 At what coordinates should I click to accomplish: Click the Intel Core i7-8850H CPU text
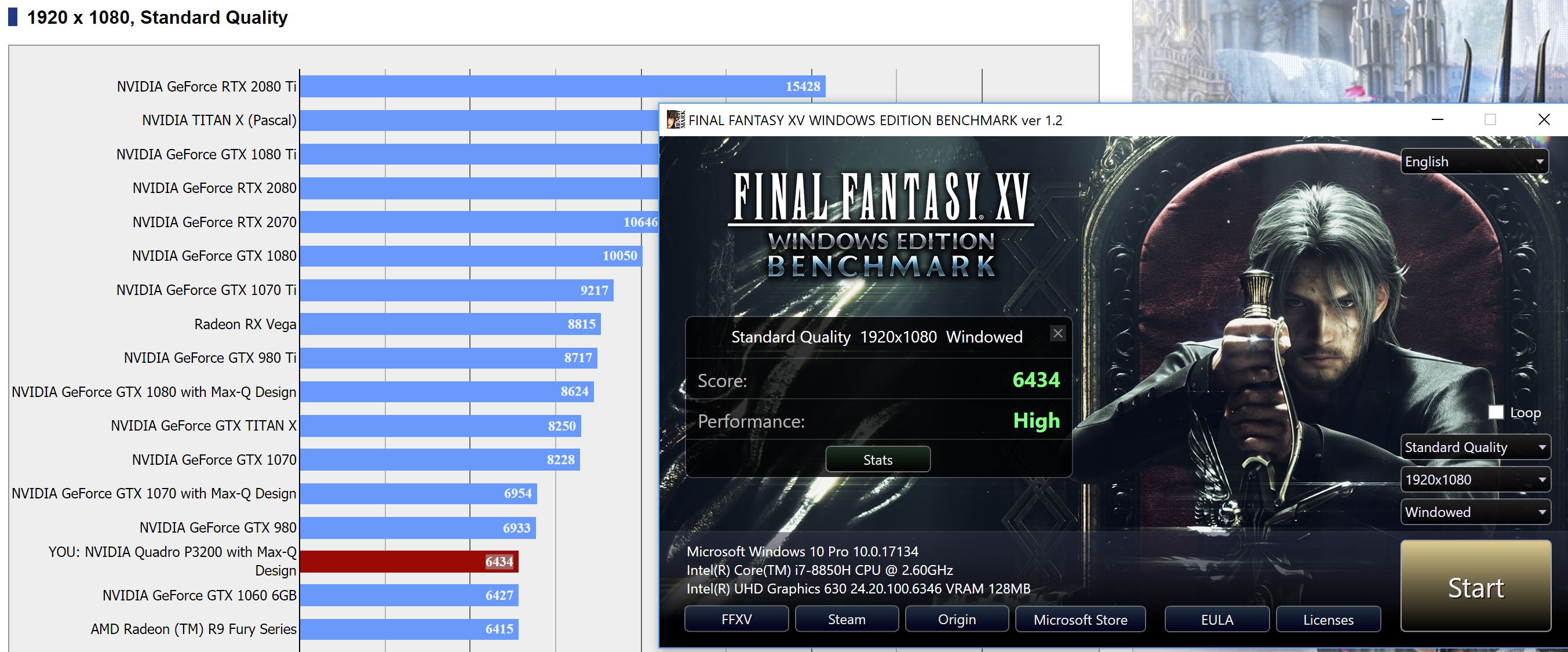pos(819,570)
